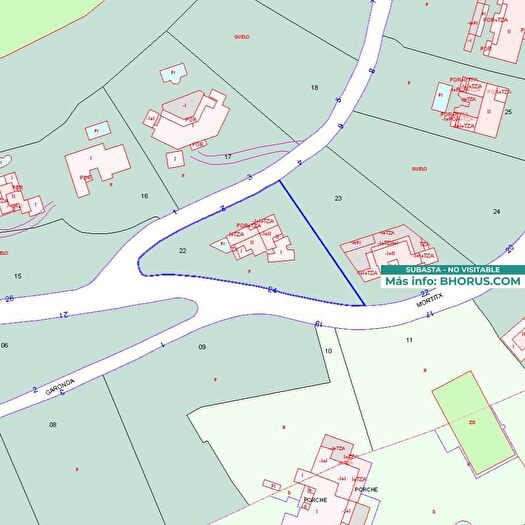Viewport: 525px width, 525px height.
Task: Click parcel 08 label
Action: click(x=53, y=425)
